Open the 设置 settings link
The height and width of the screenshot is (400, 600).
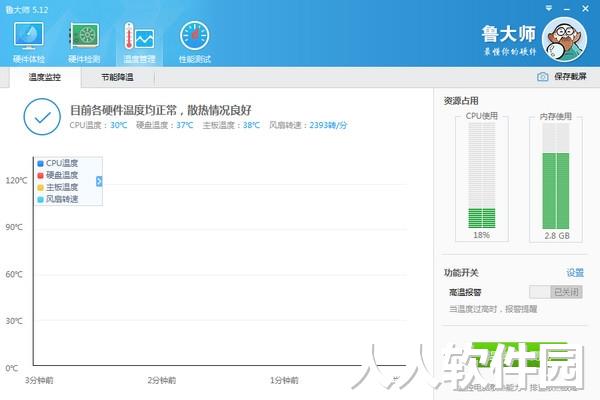click(575, 273)
